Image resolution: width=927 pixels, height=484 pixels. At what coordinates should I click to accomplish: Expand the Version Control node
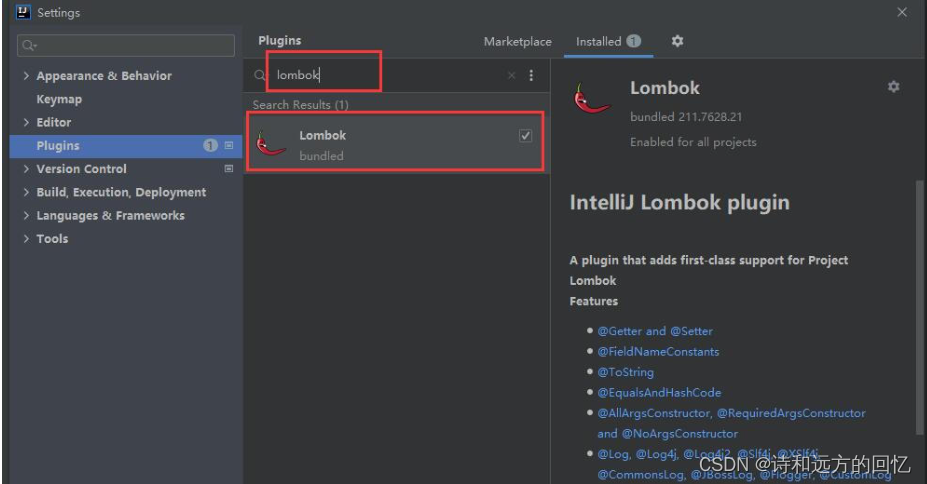tap(26, 168)
